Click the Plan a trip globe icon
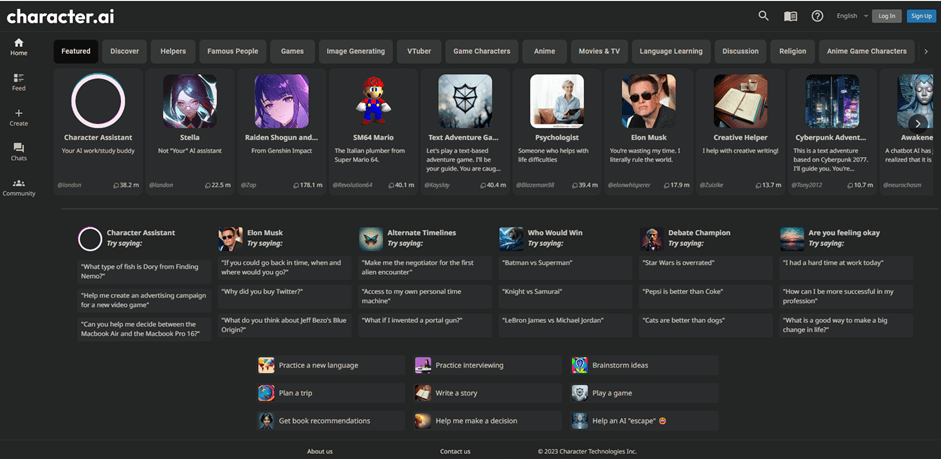The height and width of the screenshot is (459, 941). pos(266,393)
